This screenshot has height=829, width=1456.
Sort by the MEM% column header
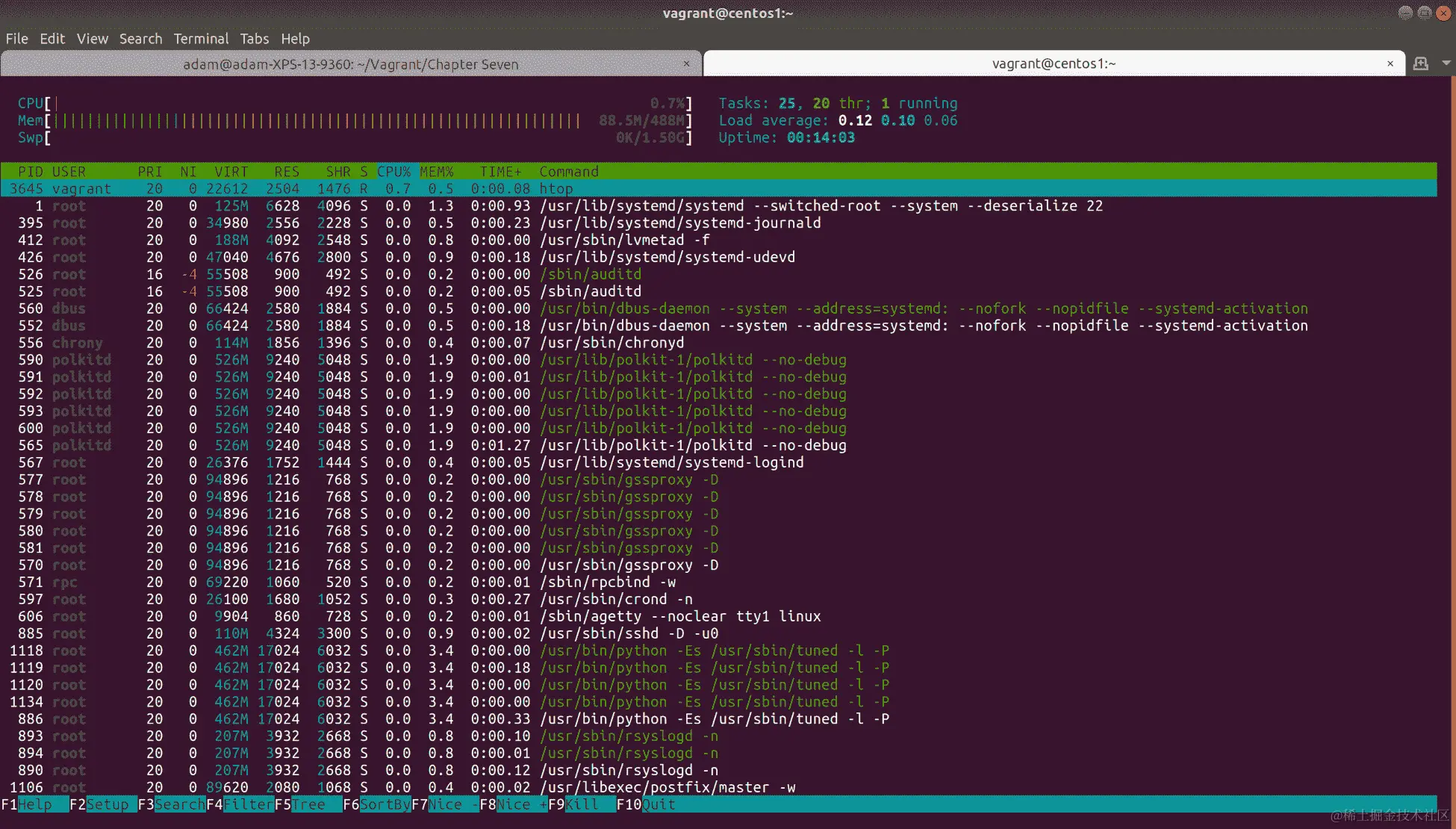437,172
